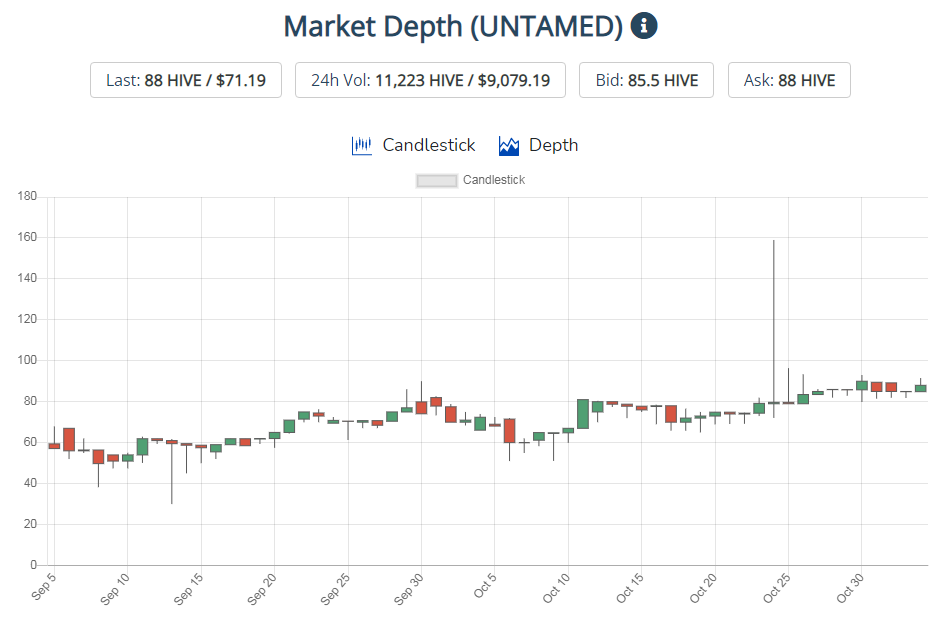Click the 60 y-axis label
The width and height of the screenshot is (943, 632).
(30, 442)
